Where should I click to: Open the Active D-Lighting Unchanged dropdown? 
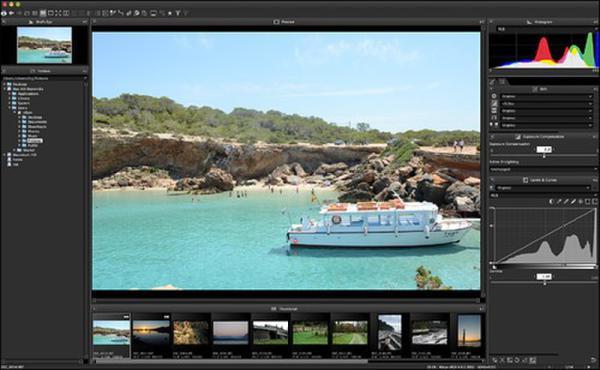point(543,169)
